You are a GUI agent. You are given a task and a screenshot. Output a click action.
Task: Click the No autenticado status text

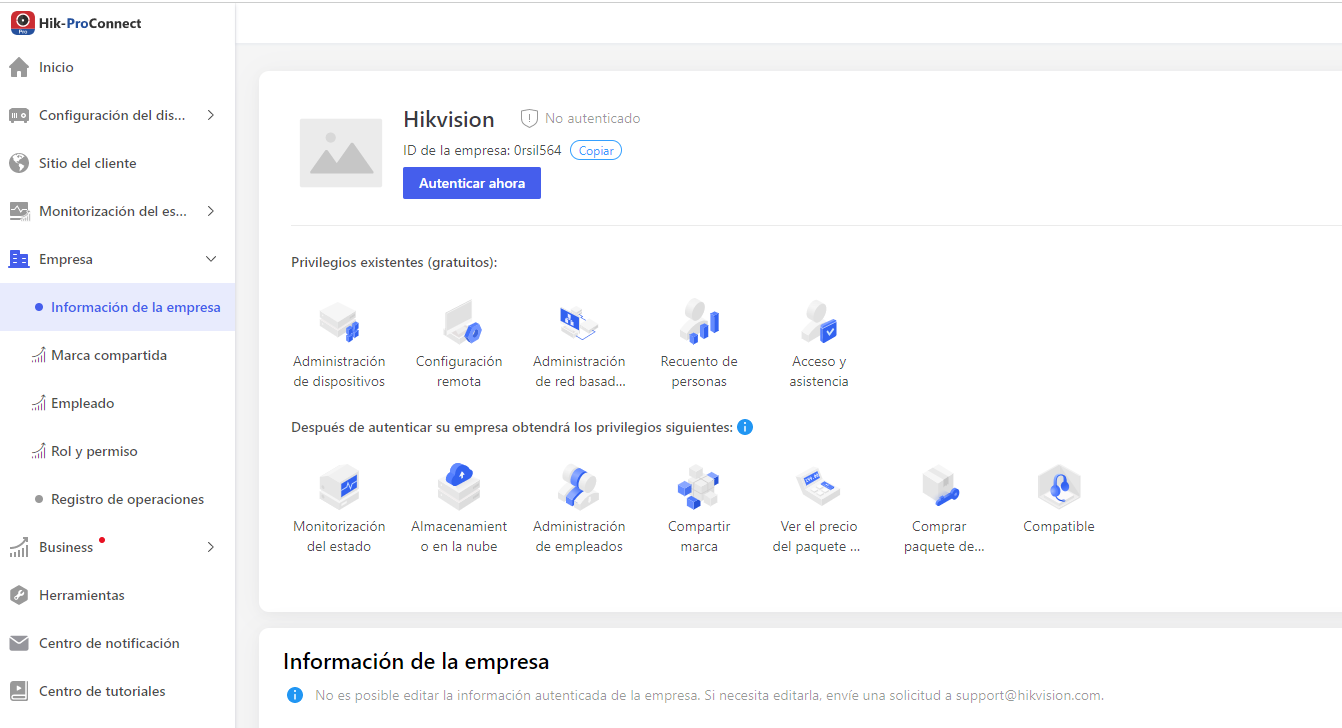coord(593,118)
